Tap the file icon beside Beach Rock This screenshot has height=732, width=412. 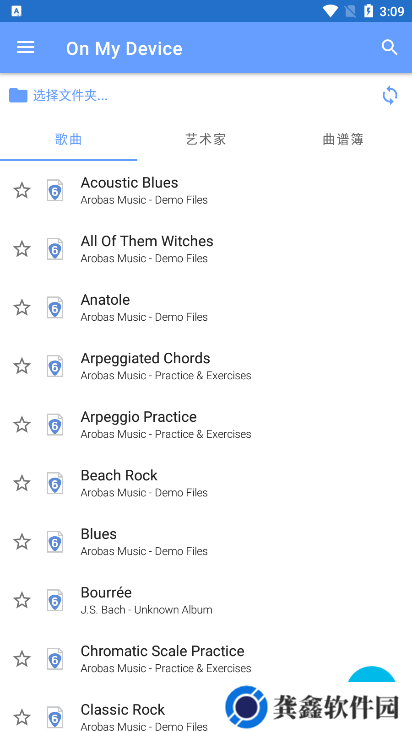[55, 483]
